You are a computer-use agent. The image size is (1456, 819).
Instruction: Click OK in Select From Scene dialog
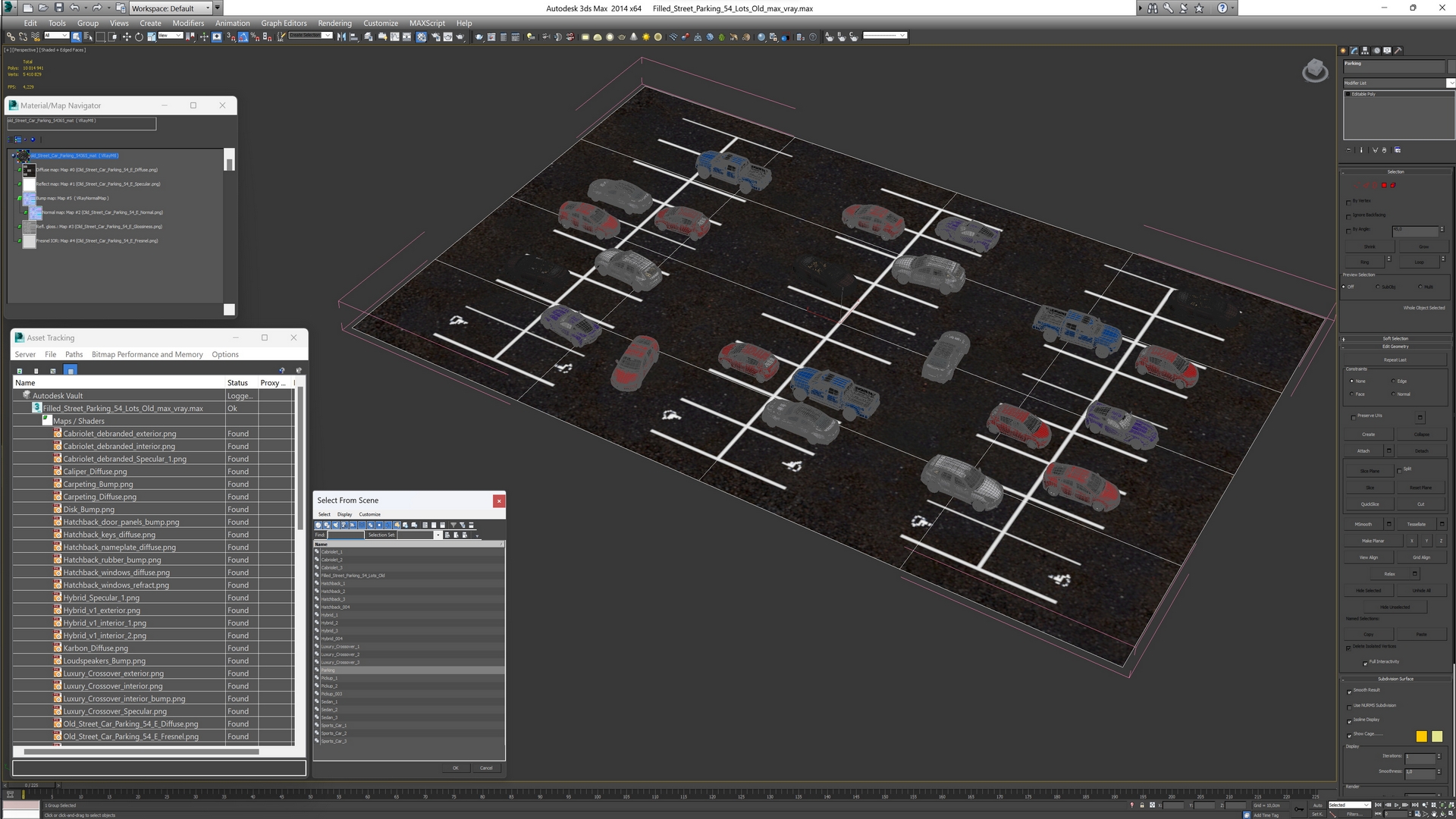click(x=455, y=768)
